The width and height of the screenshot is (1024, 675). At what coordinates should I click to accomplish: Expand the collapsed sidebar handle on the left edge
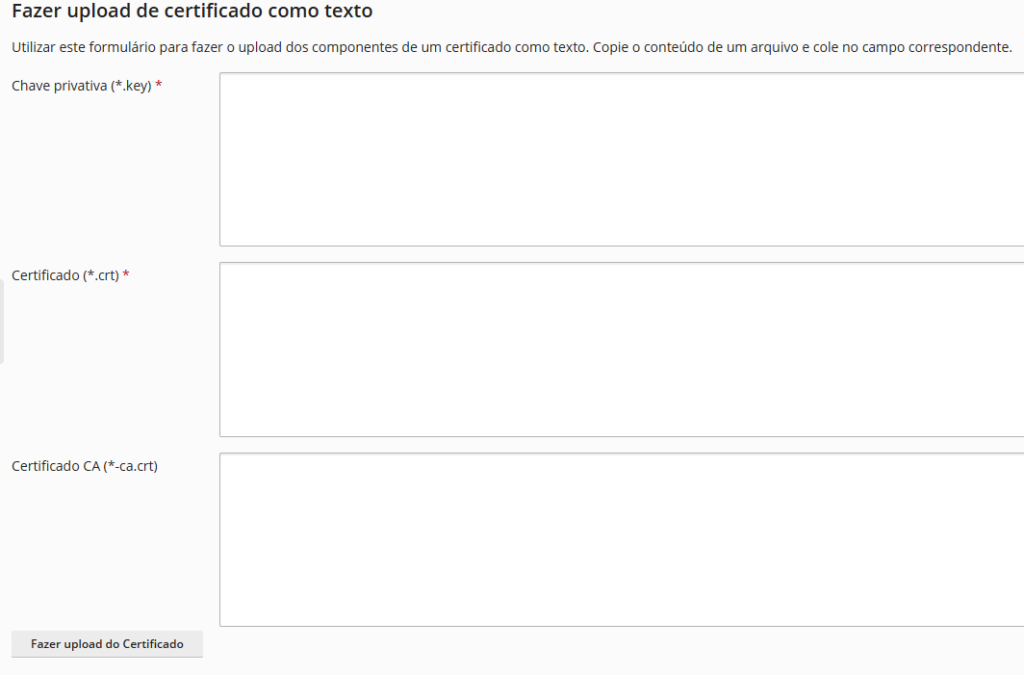click(2, 322)
